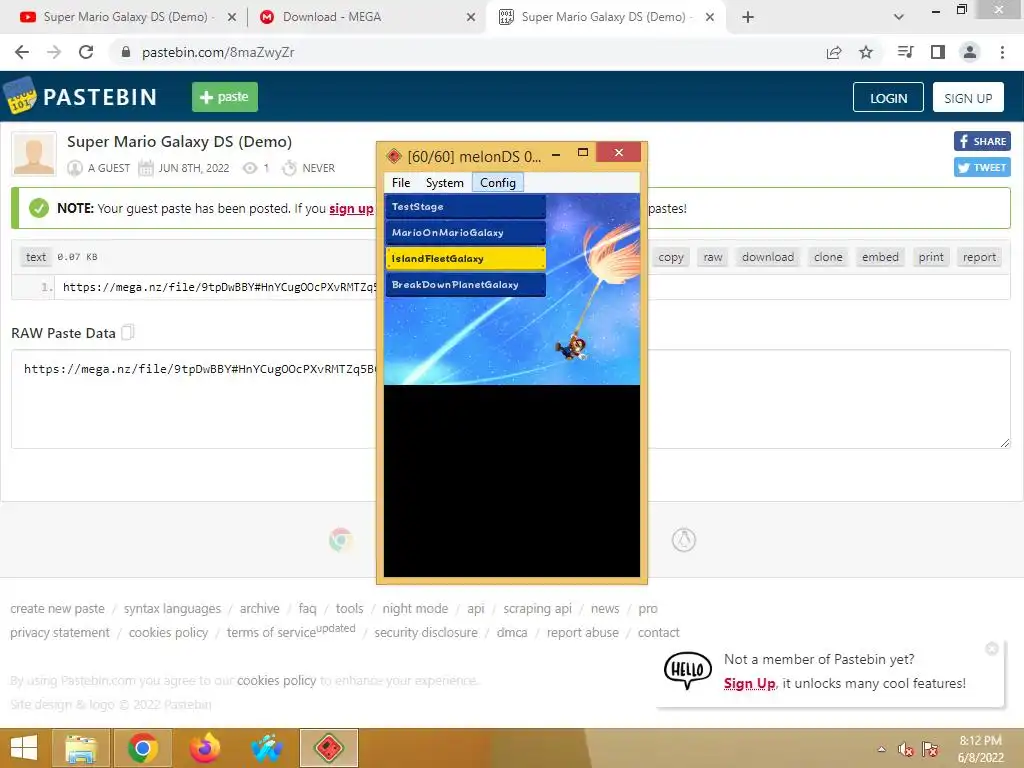Open the syntax languages footer link

click(172, 609)
